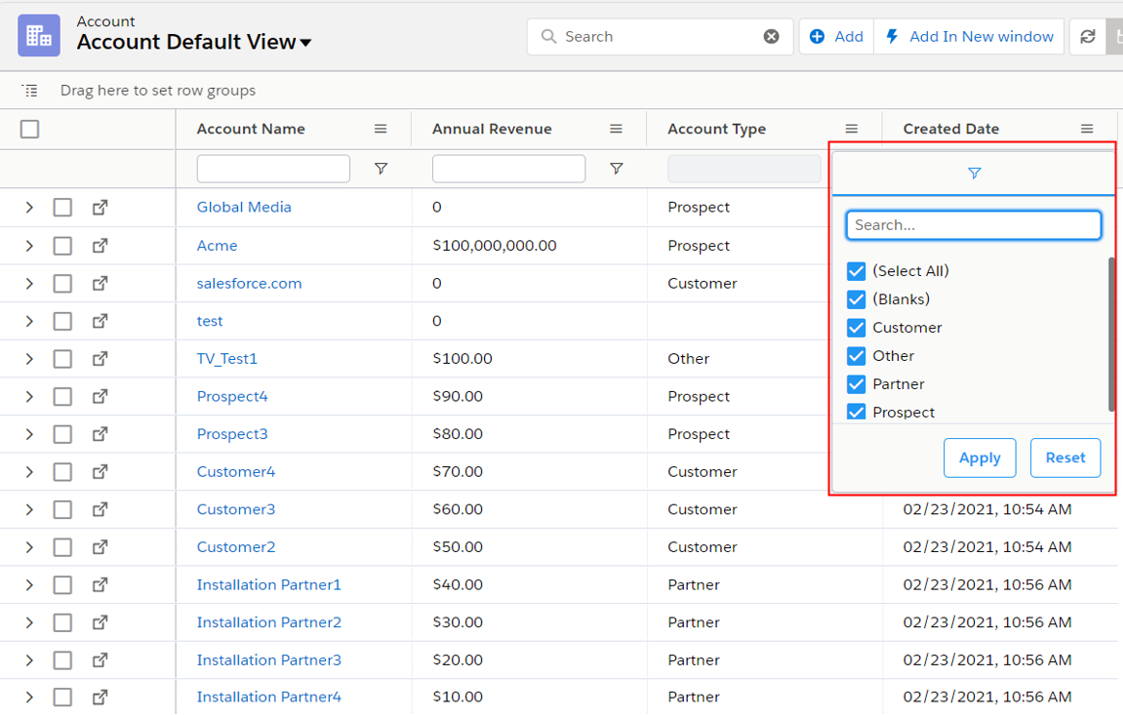Open the Annual Revenue column menu icon

pos(616,129)
